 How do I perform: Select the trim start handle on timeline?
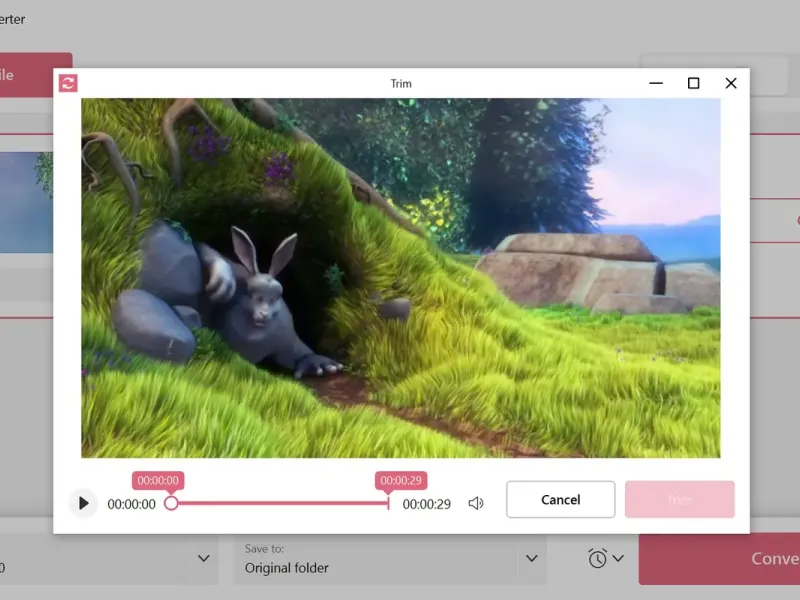[171, 504]
